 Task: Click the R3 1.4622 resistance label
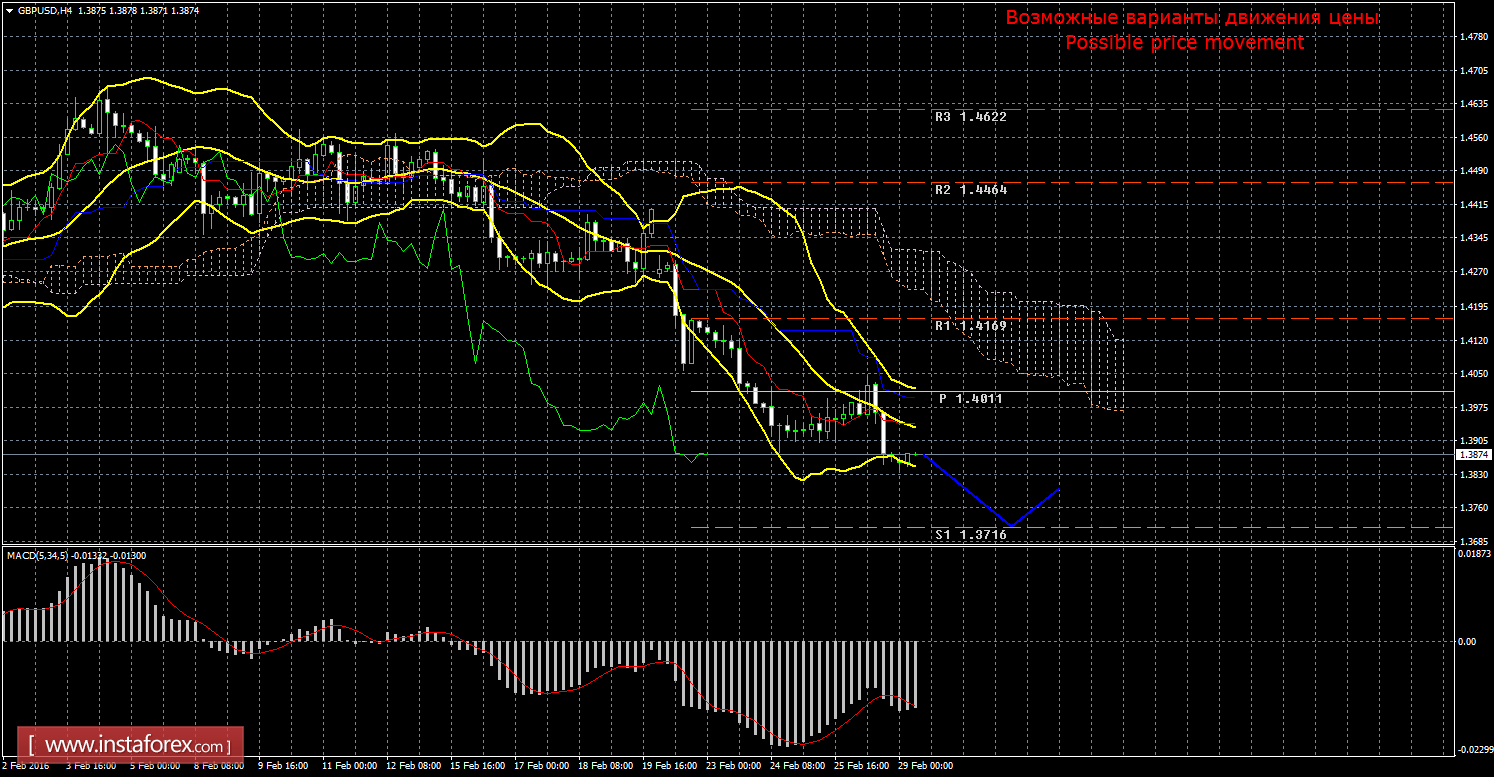coord(970,116)
